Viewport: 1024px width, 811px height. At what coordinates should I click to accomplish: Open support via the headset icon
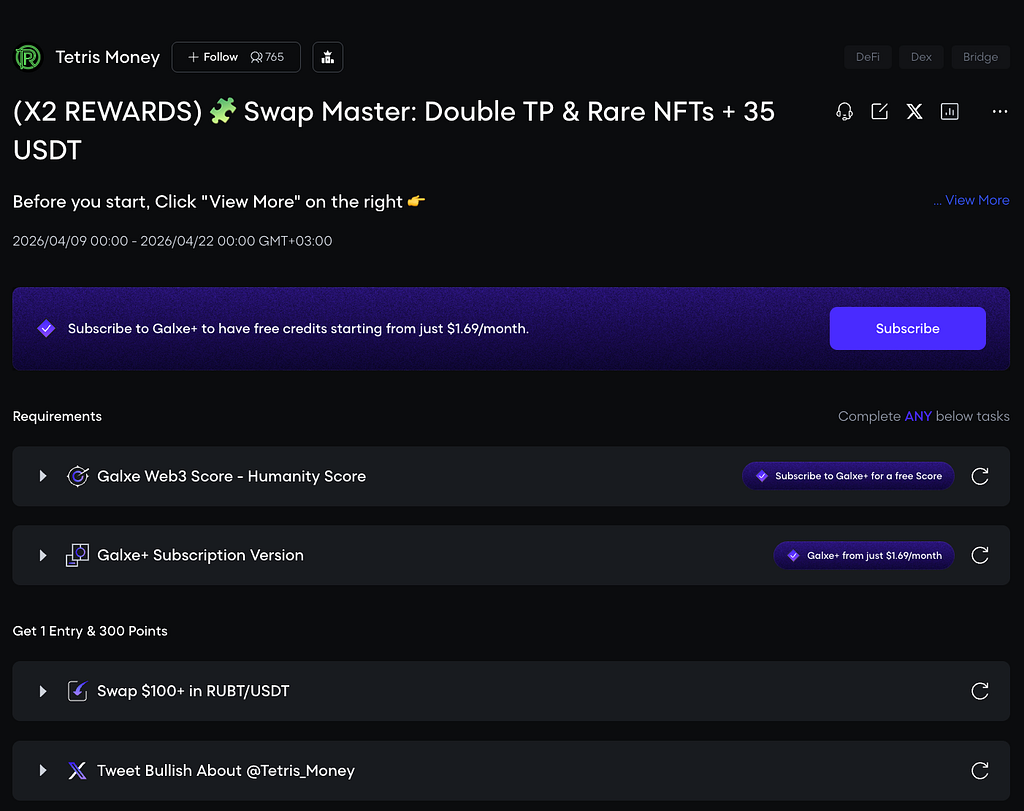(844, 112)
